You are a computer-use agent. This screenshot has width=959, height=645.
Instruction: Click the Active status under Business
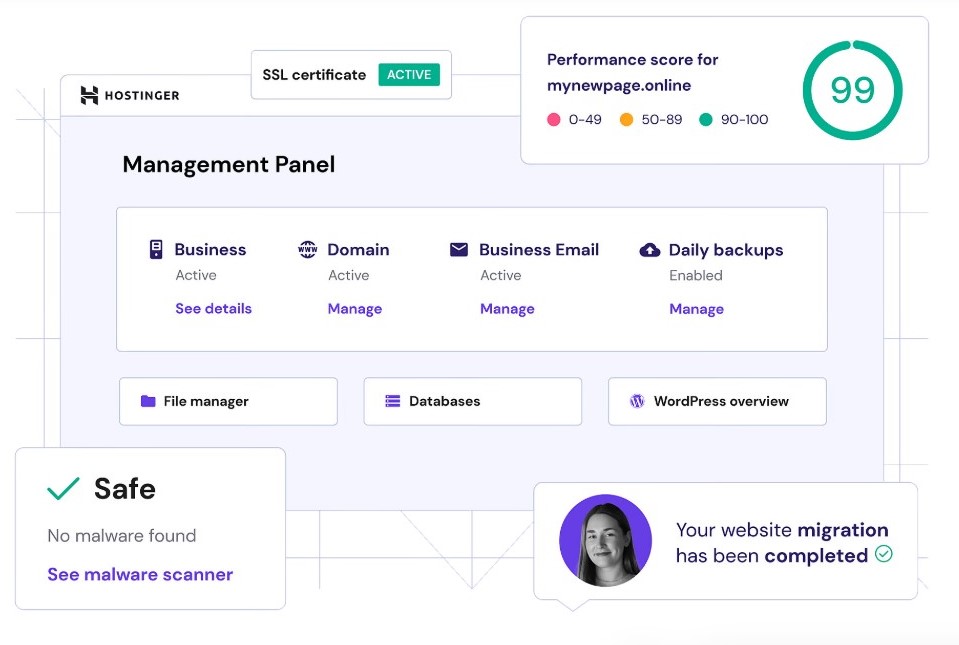click(x=196, y=275)
